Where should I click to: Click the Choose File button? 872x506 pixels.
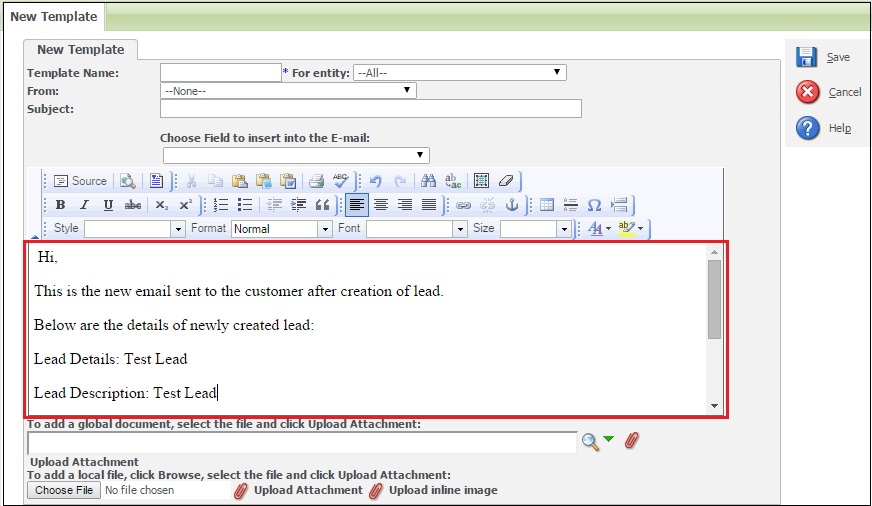(x=64, y=490)
